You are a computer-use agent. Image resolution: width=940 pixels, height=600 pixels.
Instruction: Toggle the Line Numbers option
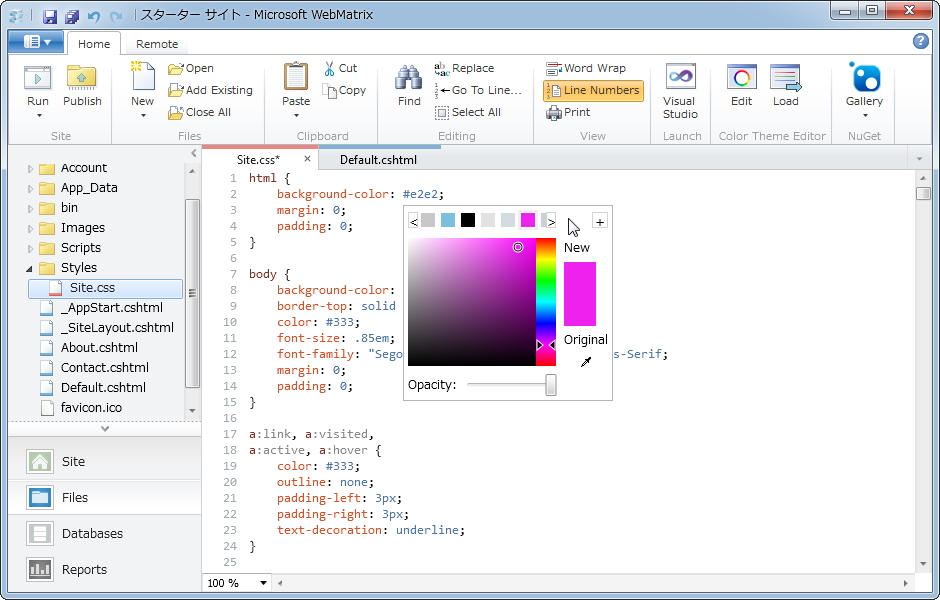(593, 90)
